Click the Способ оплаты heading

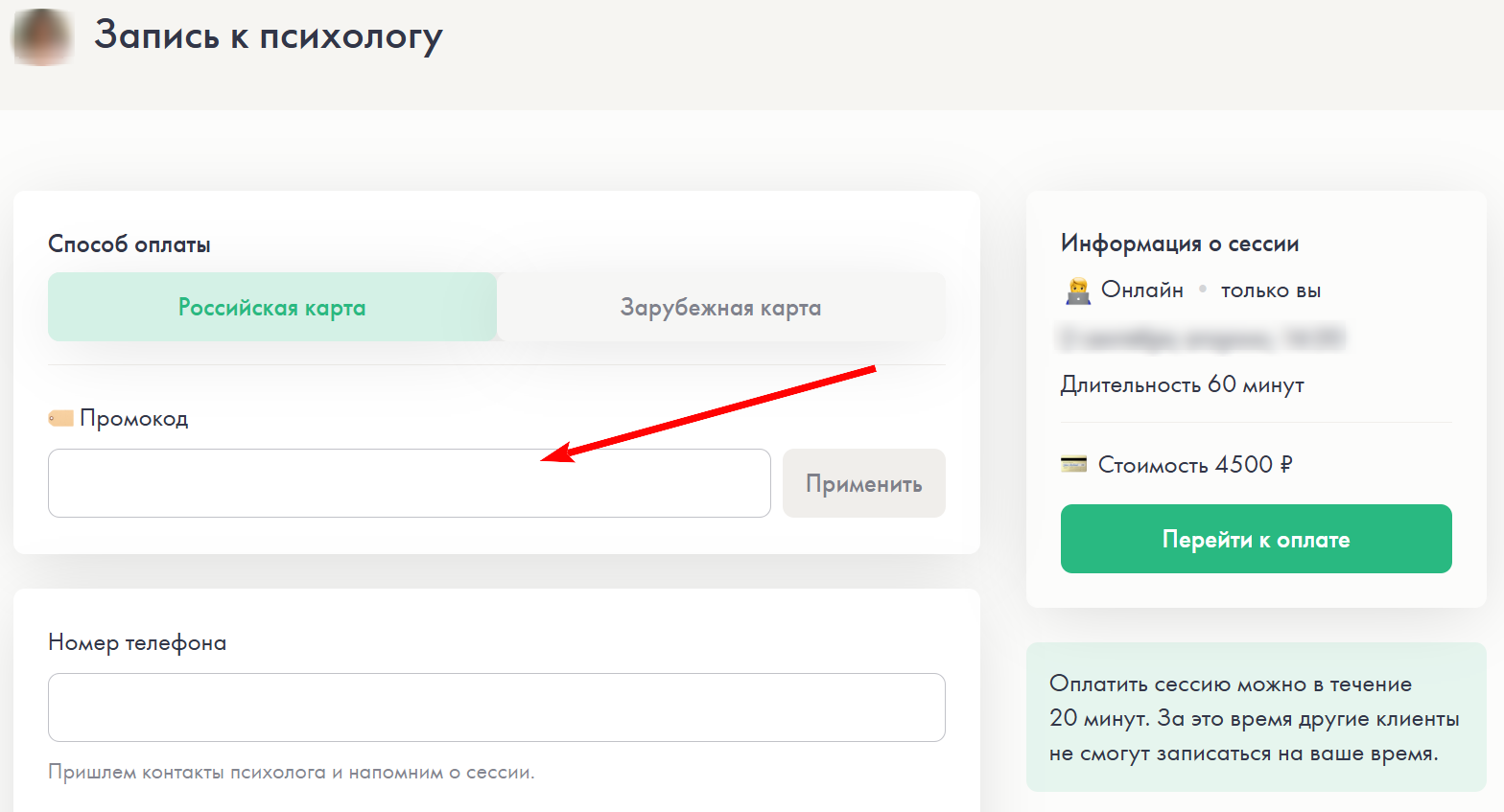(x=129, y=244)
